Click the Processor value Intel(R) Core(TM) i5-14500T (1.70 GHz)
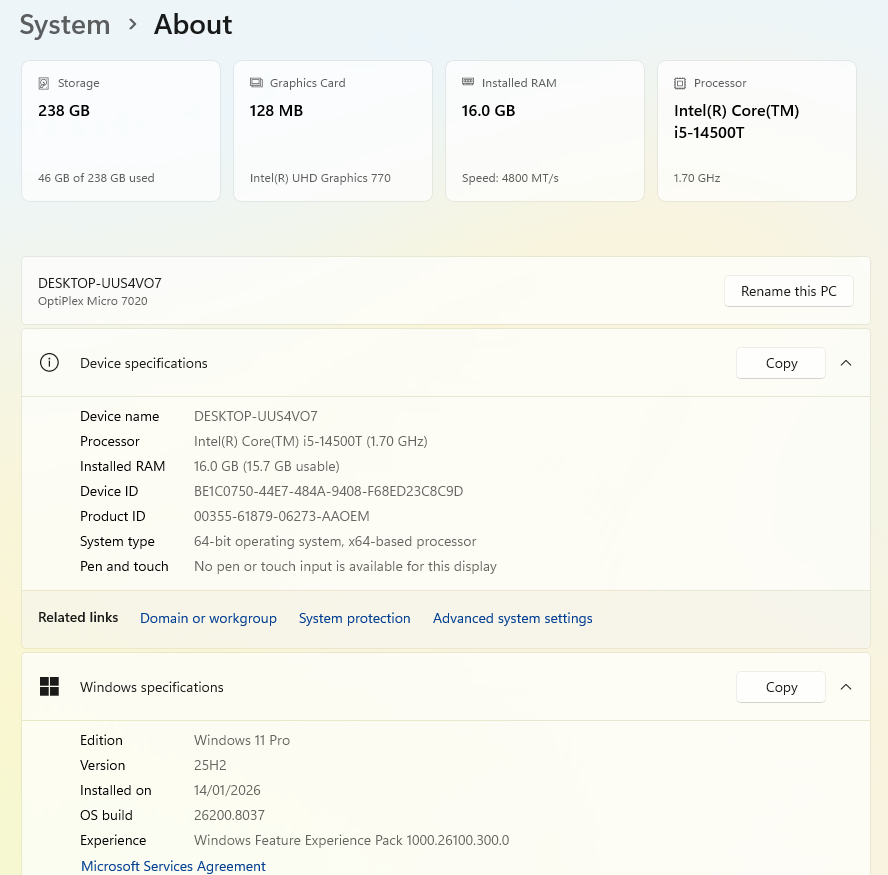Image resolution: width=888 pixels, height=875 pixels. pos(310,441)
